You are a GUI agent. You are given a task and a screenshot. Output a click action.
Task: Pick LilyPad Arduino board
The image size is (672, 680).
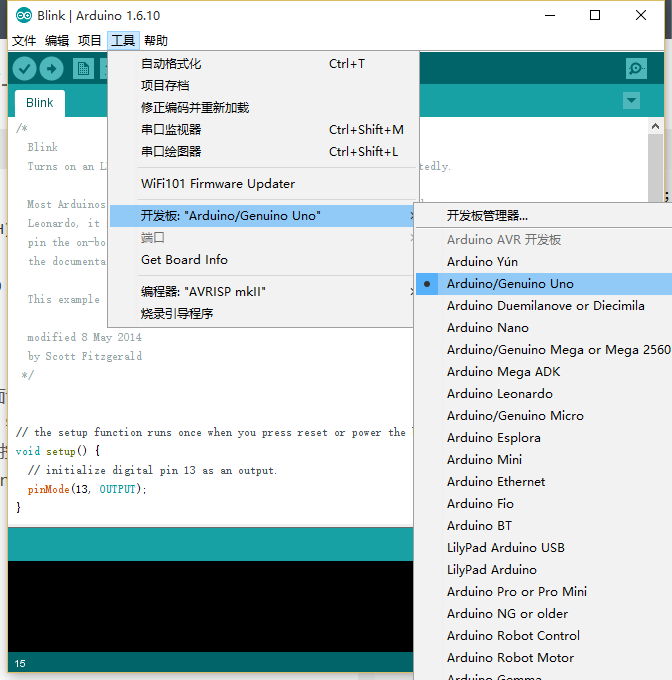pyautogui.click(x=544, y=569)
